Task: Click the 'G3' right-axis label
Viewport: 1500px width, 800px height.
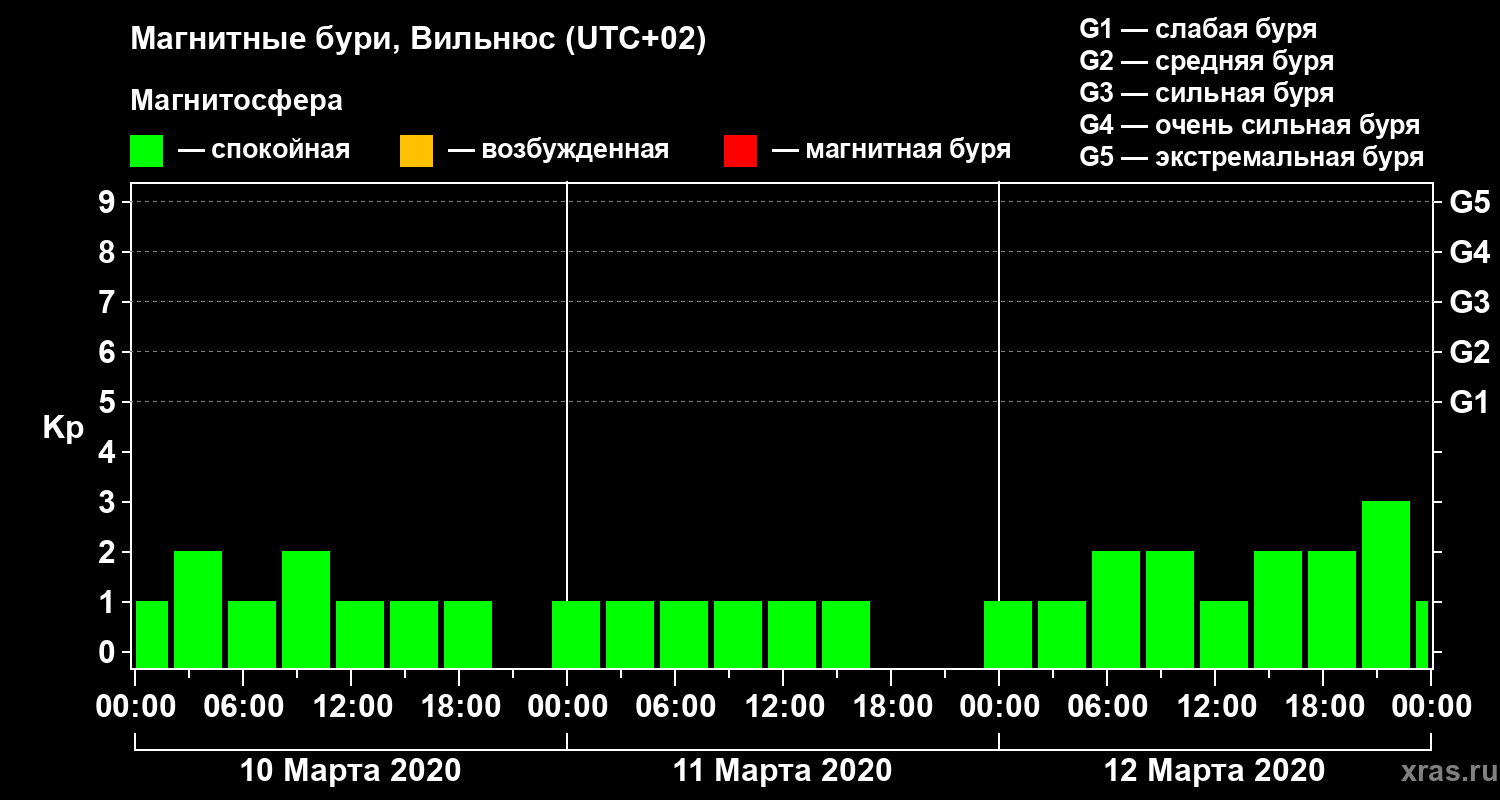Action: pyautogui.click(x=1469, y=303)
